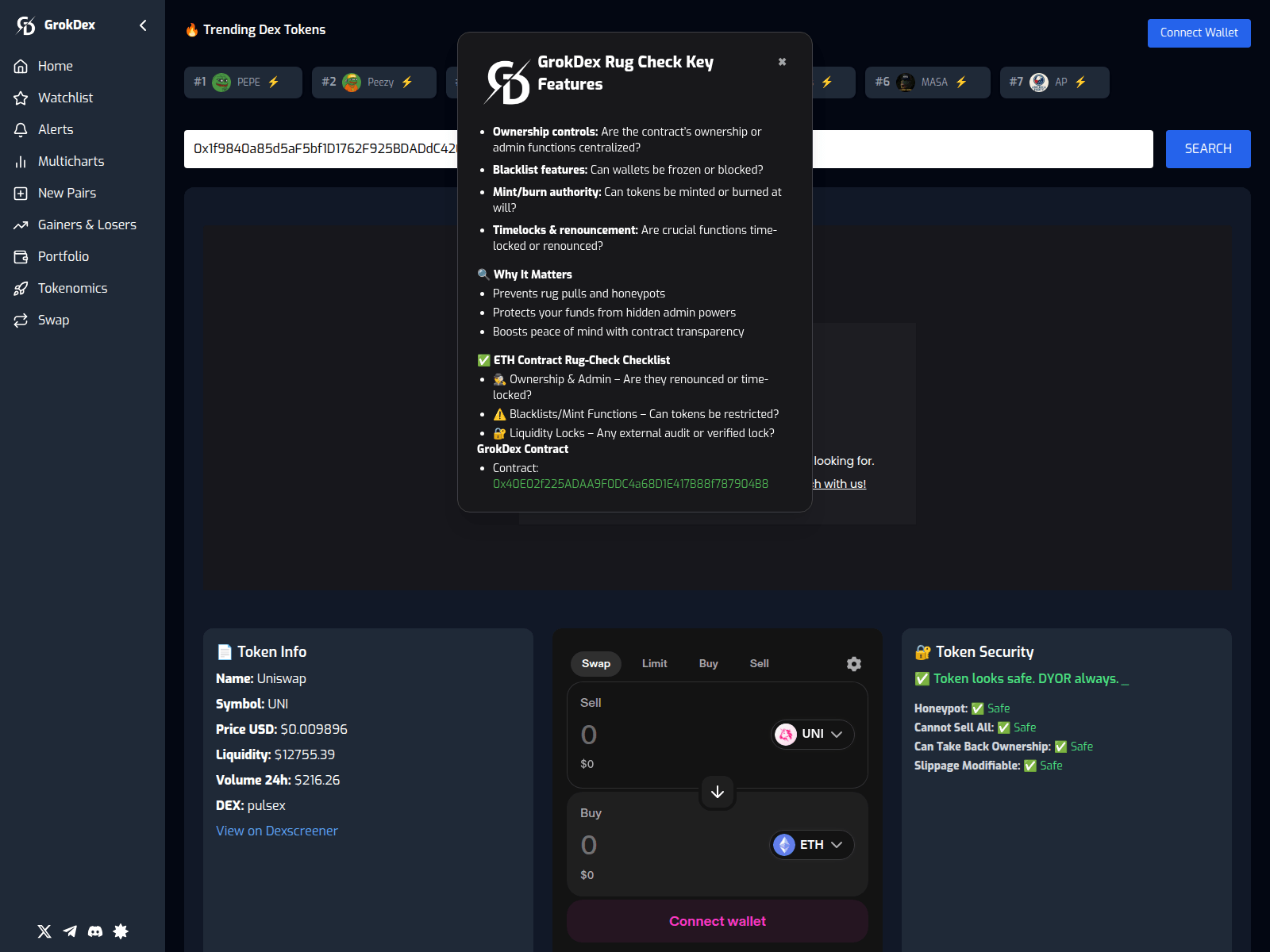The image size is (1270, 952).
Task: Click the Token Security heading
Action: [974, 651]
